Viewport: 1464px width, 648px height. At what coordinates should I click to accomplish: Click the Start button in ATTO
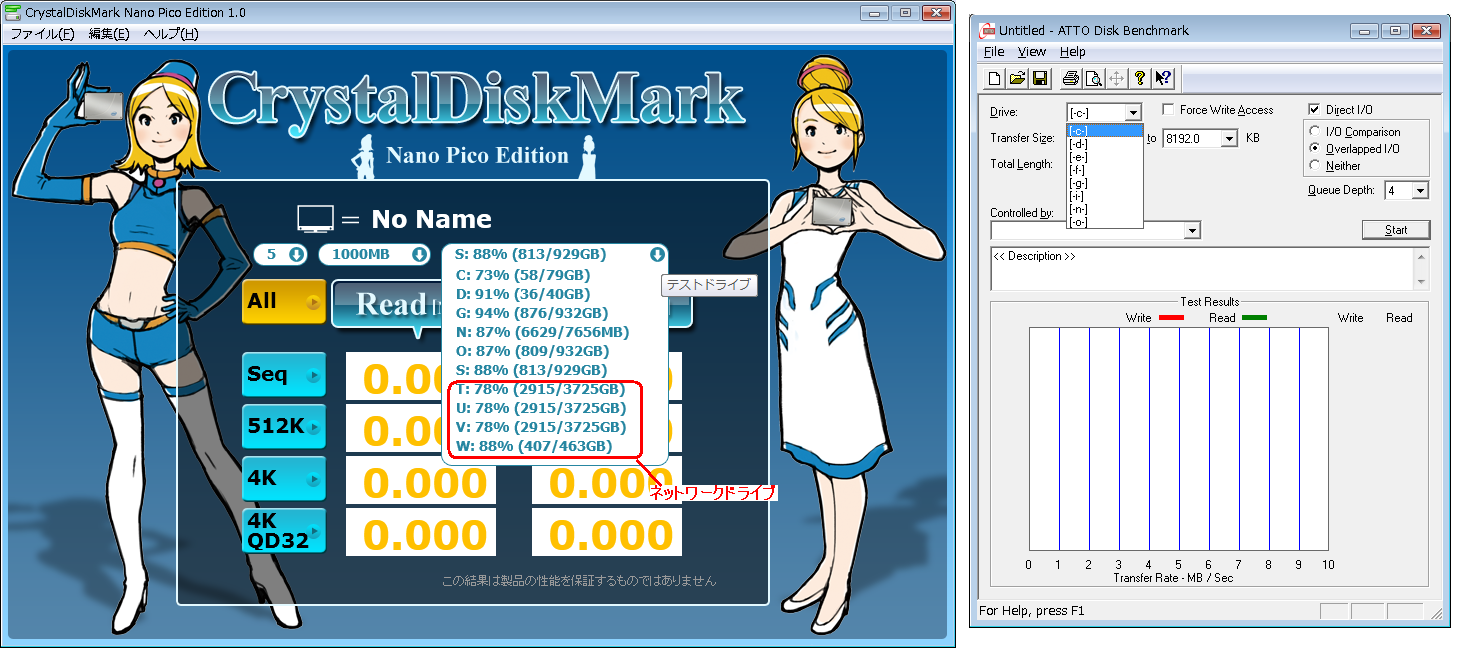coord(1396,230)
